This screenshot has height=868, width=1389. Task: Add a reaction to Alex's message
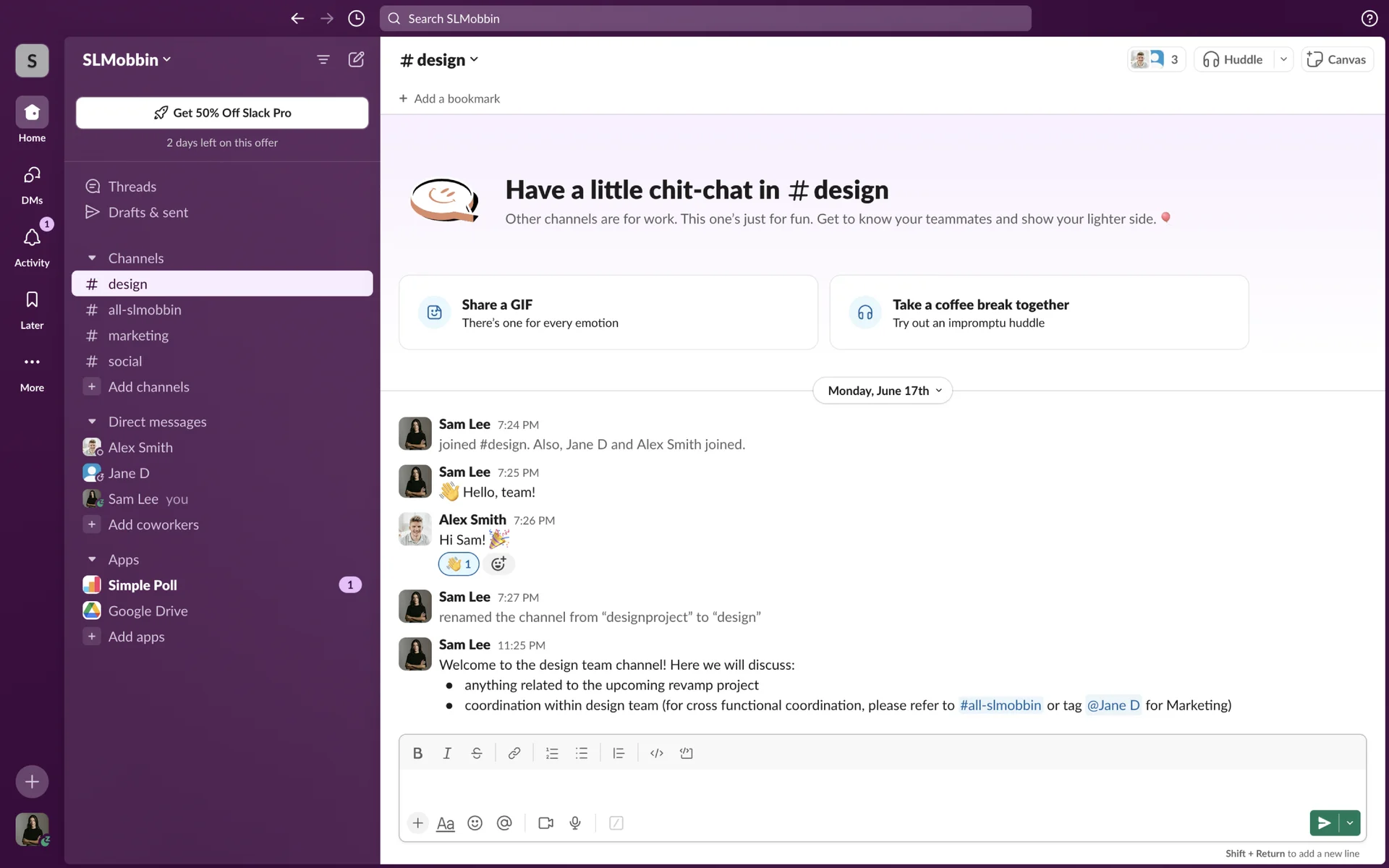[x=498, y=564]
